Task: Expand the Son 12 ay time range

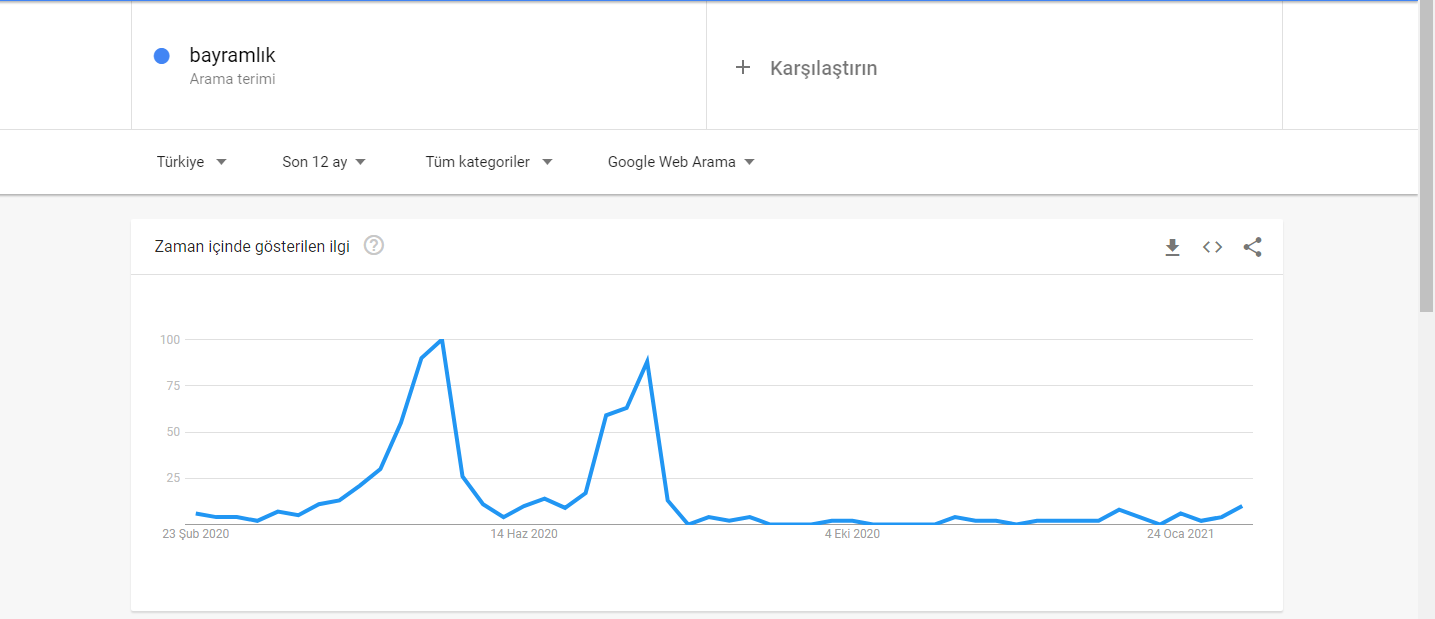Action: tap(324, 162)
